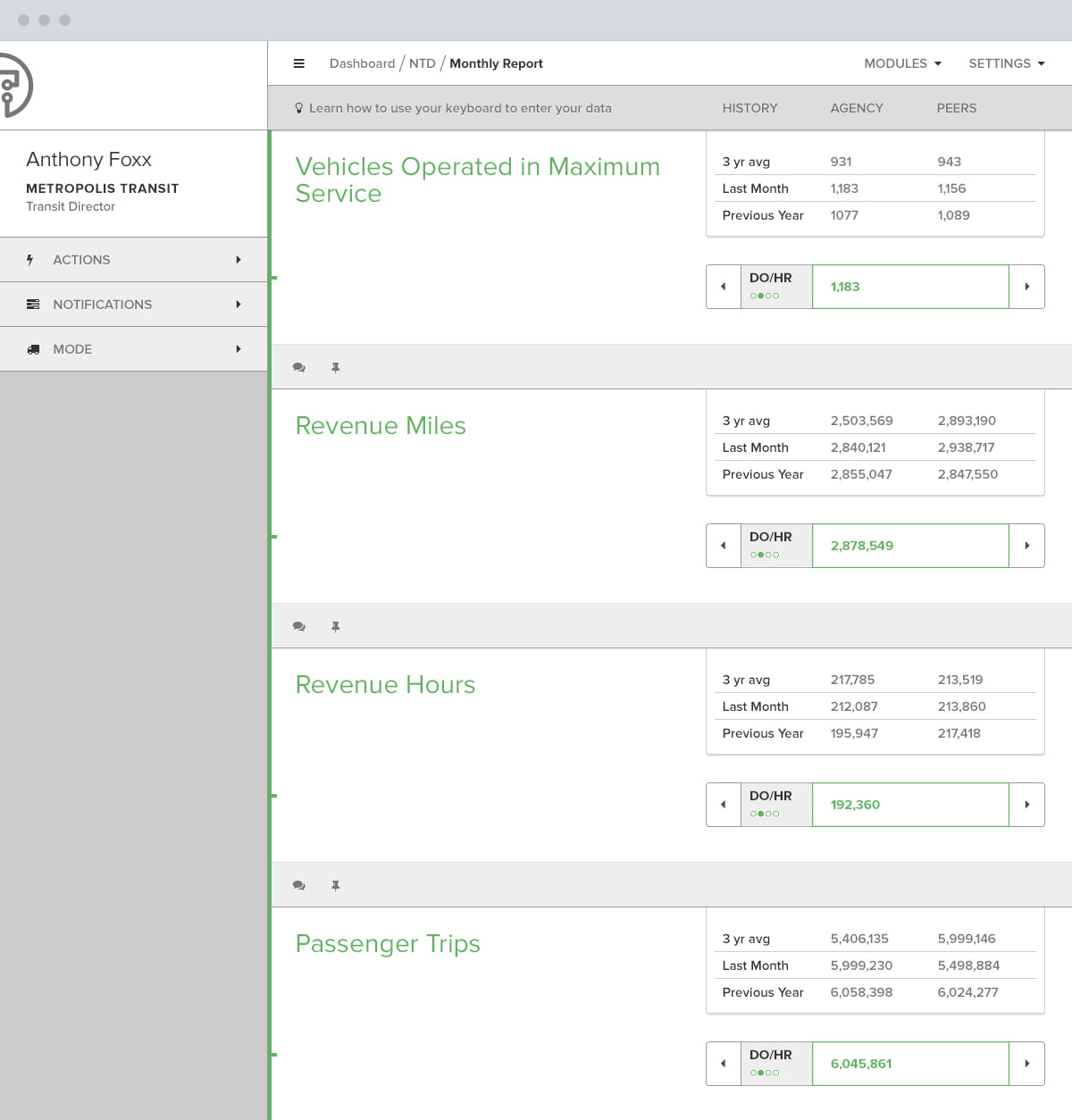
Task: Click Passenger Trips peers previous year 6,024,277
Action: (x=967, y=992)
